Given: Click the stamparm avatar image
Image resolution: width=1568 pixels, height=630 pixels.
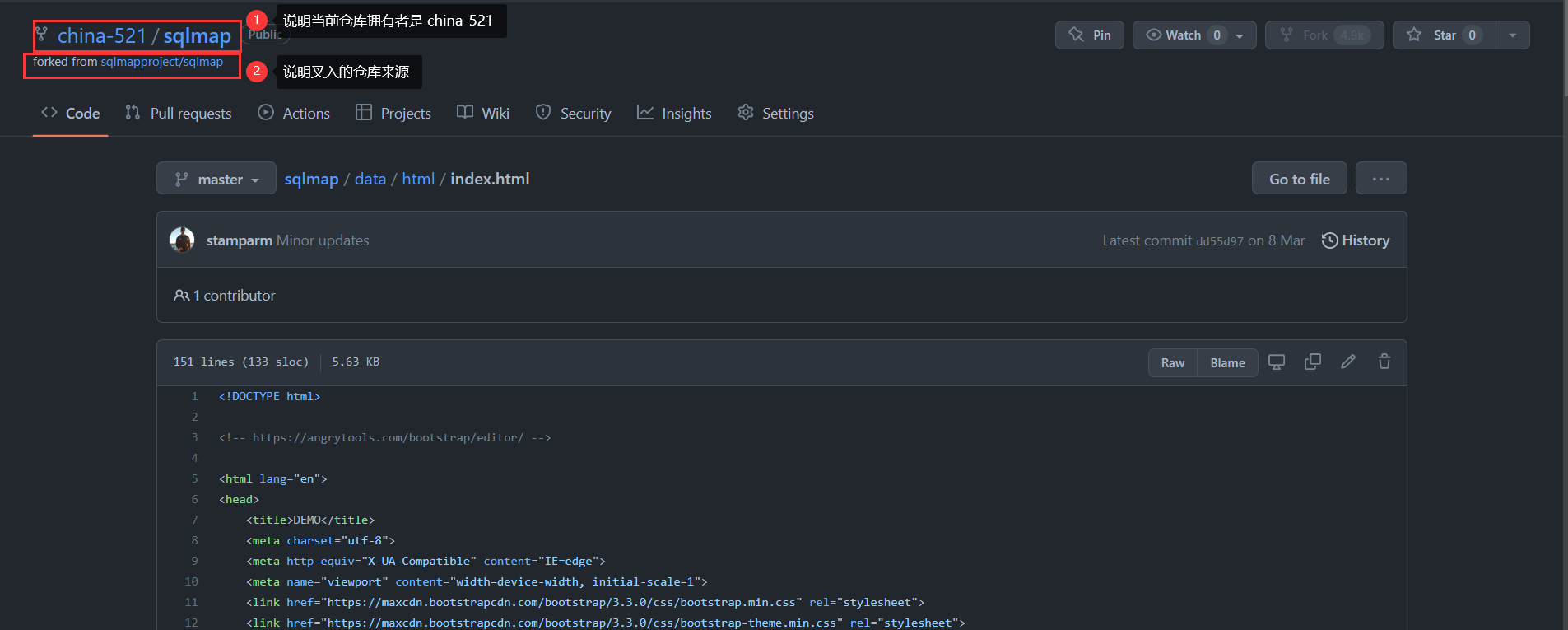Looking at the screenshot, I should [x=182, y=240].
